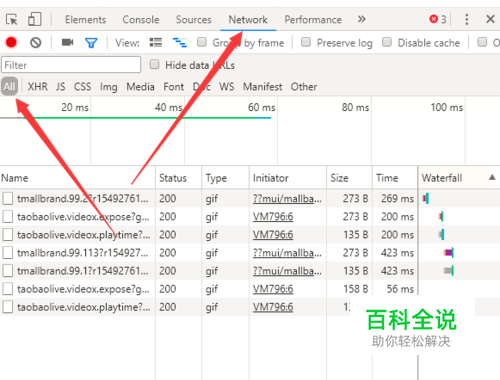Clear the network log icon
500x380 pixels.
coord(36,43)
